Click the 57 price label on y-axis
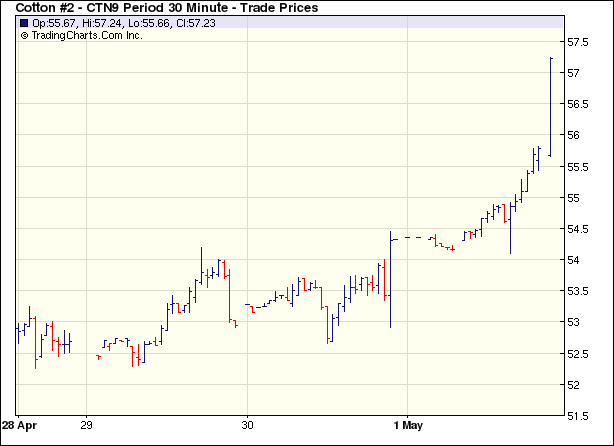The image size is (614, 446). 574,73
